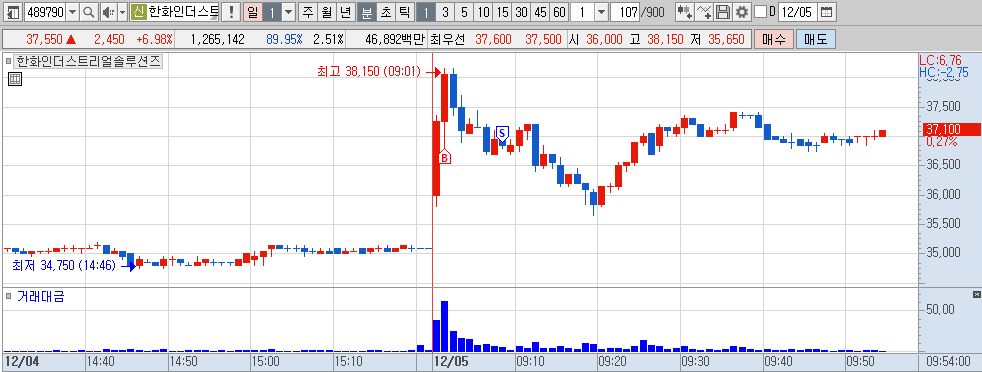Screen dimensions: 982x372
Task: Save chart with the floppy disk icon
Action: (723, 11)
